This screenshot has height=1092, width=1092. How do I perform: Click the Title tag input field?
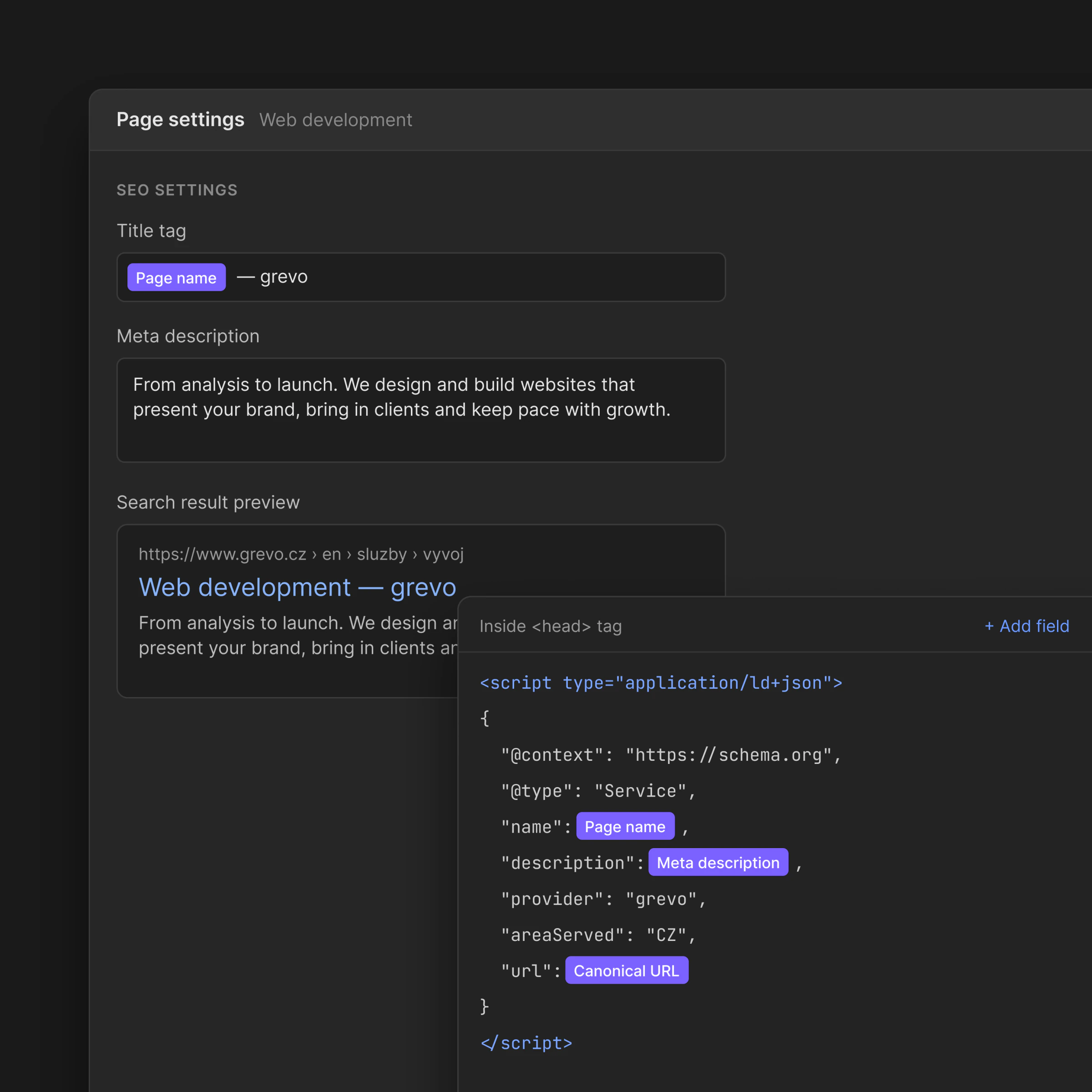point(421,277)
